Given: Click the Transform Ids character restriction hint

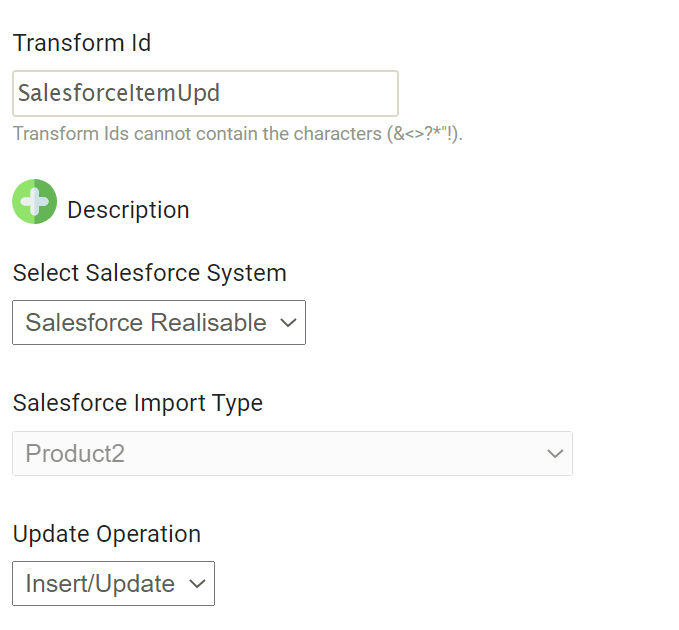Looking at the screenshot, I should [x=237, y=134].
